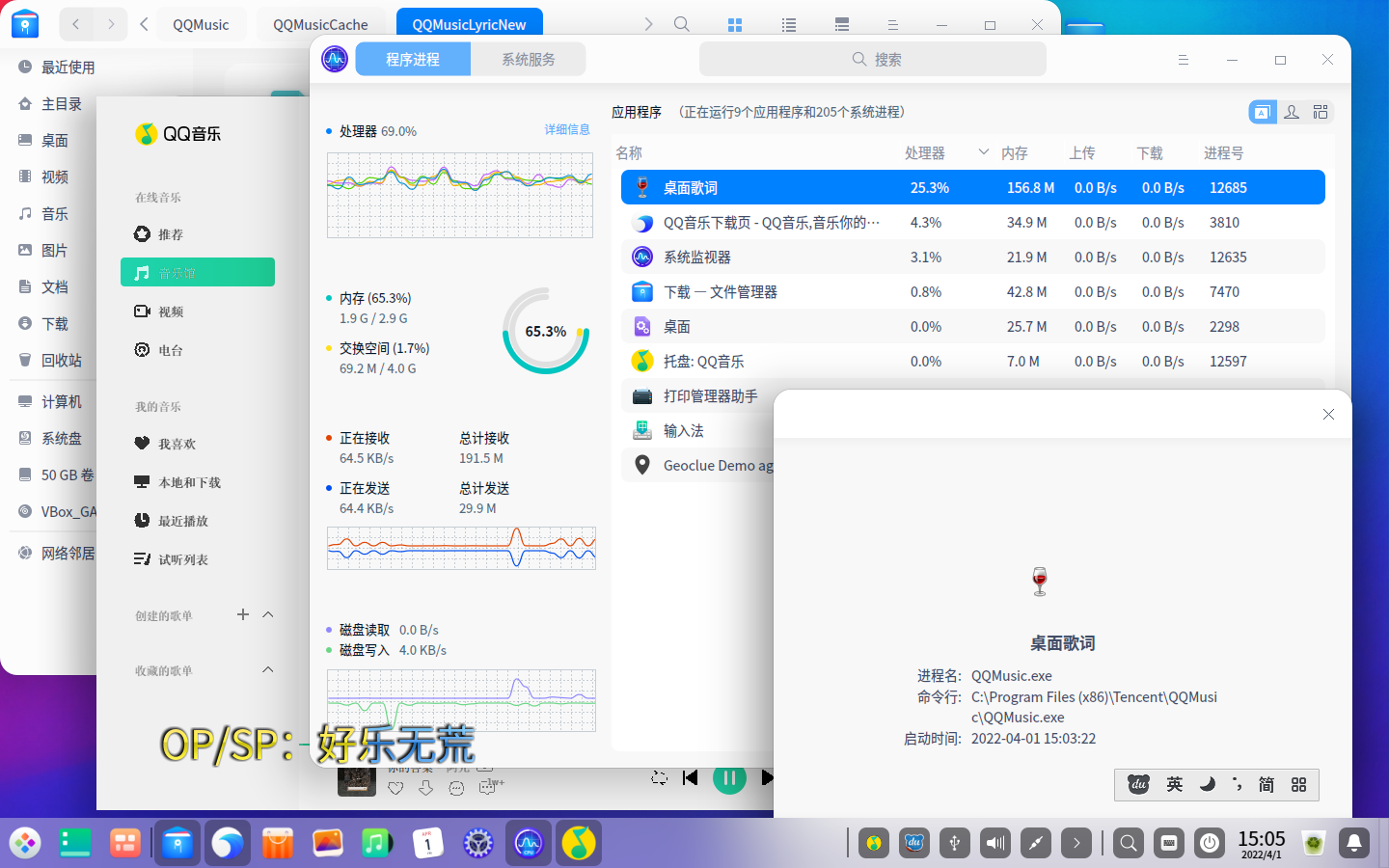Screen dimensions: 1389x868
Task: Open 电台 radio in QQ Music sidebar
Action: coord(170,350)
